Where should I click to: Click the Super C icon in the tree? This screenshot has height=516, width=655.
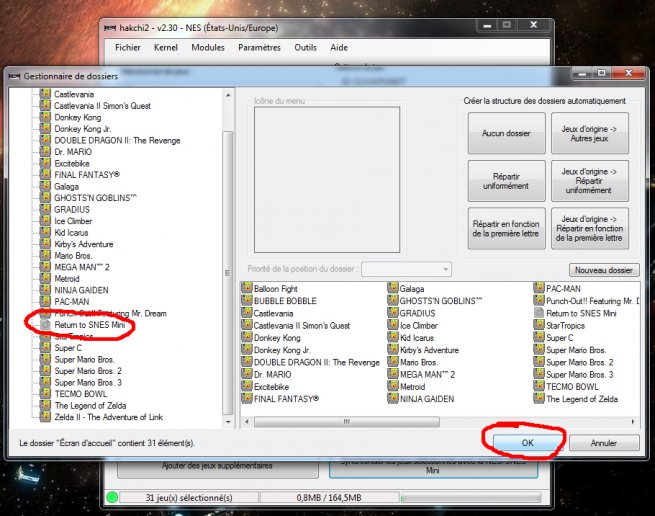click(45, 347)
